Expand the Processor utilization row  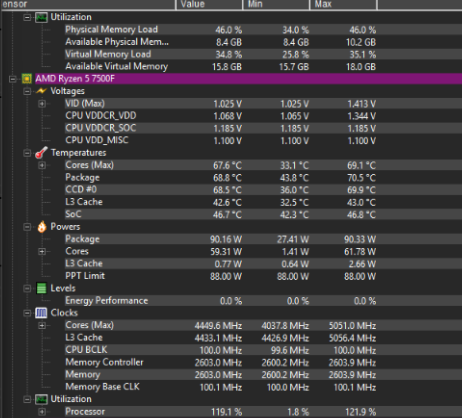pyautogui.click(x=42, y=412)
